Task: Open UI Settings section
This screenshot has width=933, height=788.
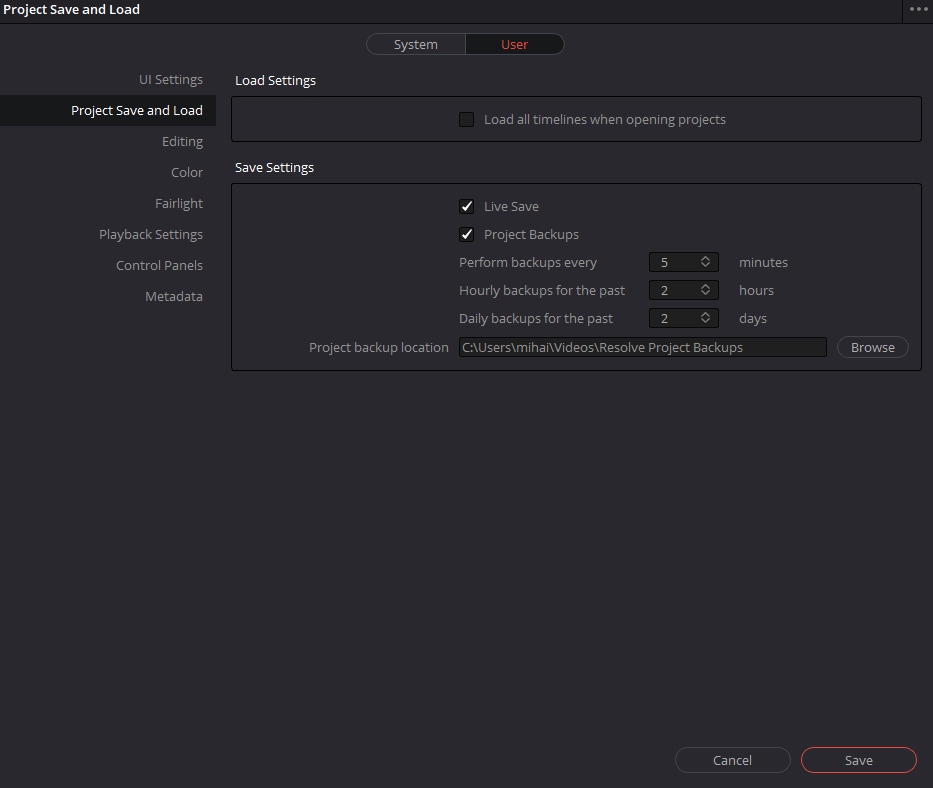Action: click(x=171, y=80)
